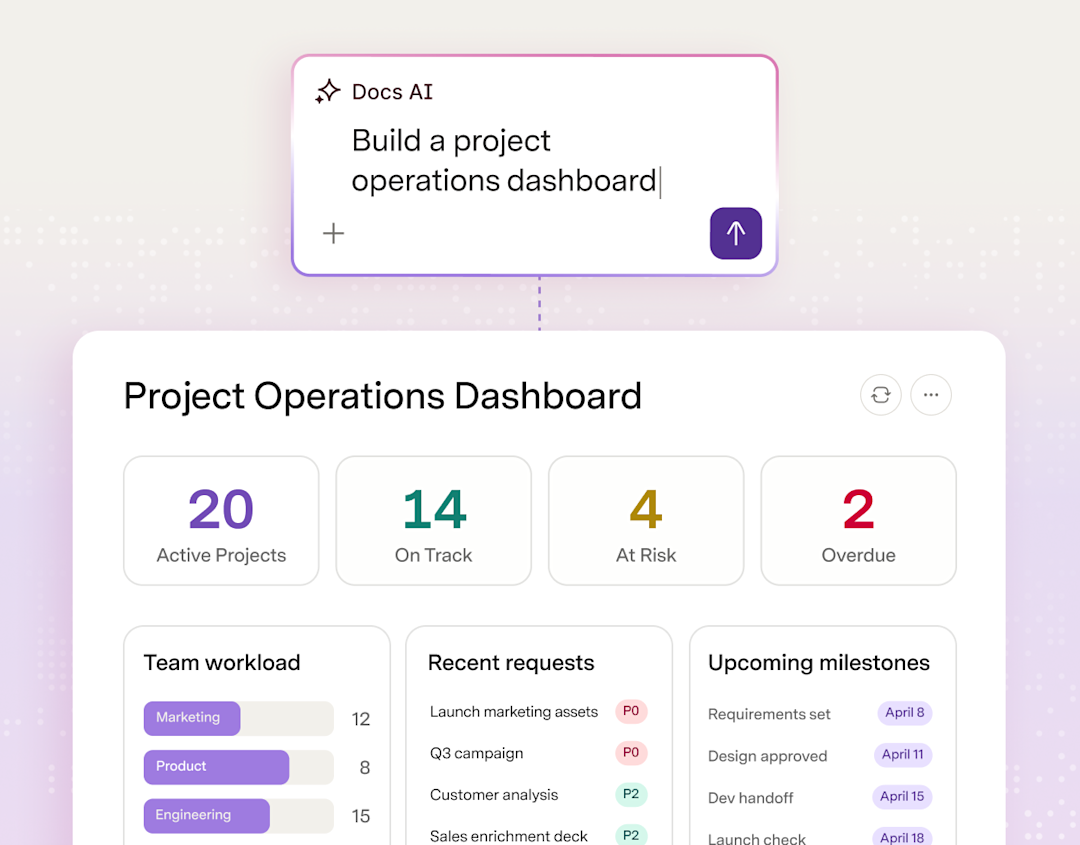Click the Product workload bar

pos(238,767)
